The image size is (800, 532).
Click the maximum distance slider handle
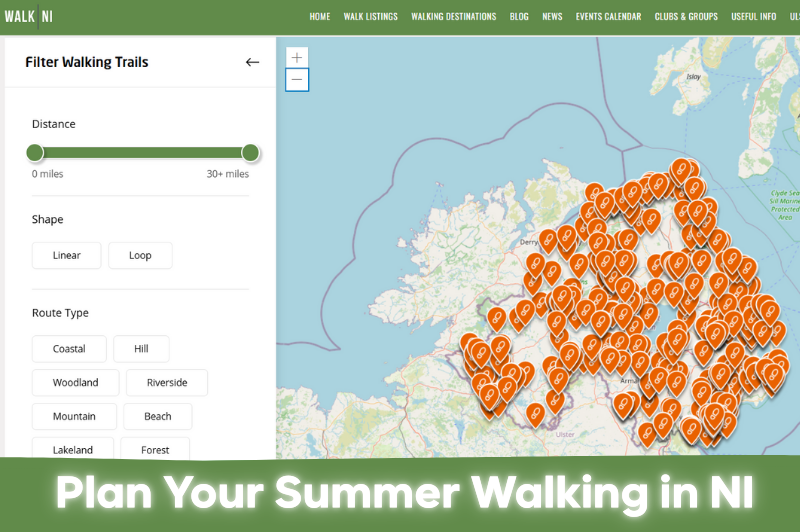point(251,153)
